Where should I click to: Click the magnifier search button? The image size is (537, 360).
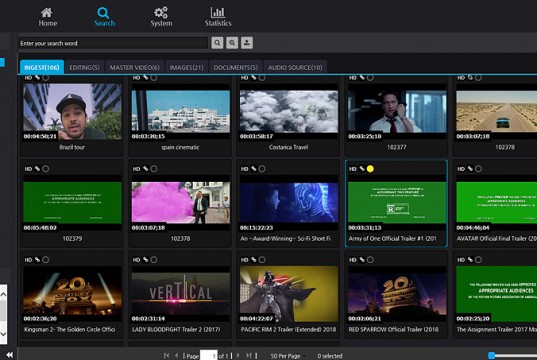[x=217, y=43]
